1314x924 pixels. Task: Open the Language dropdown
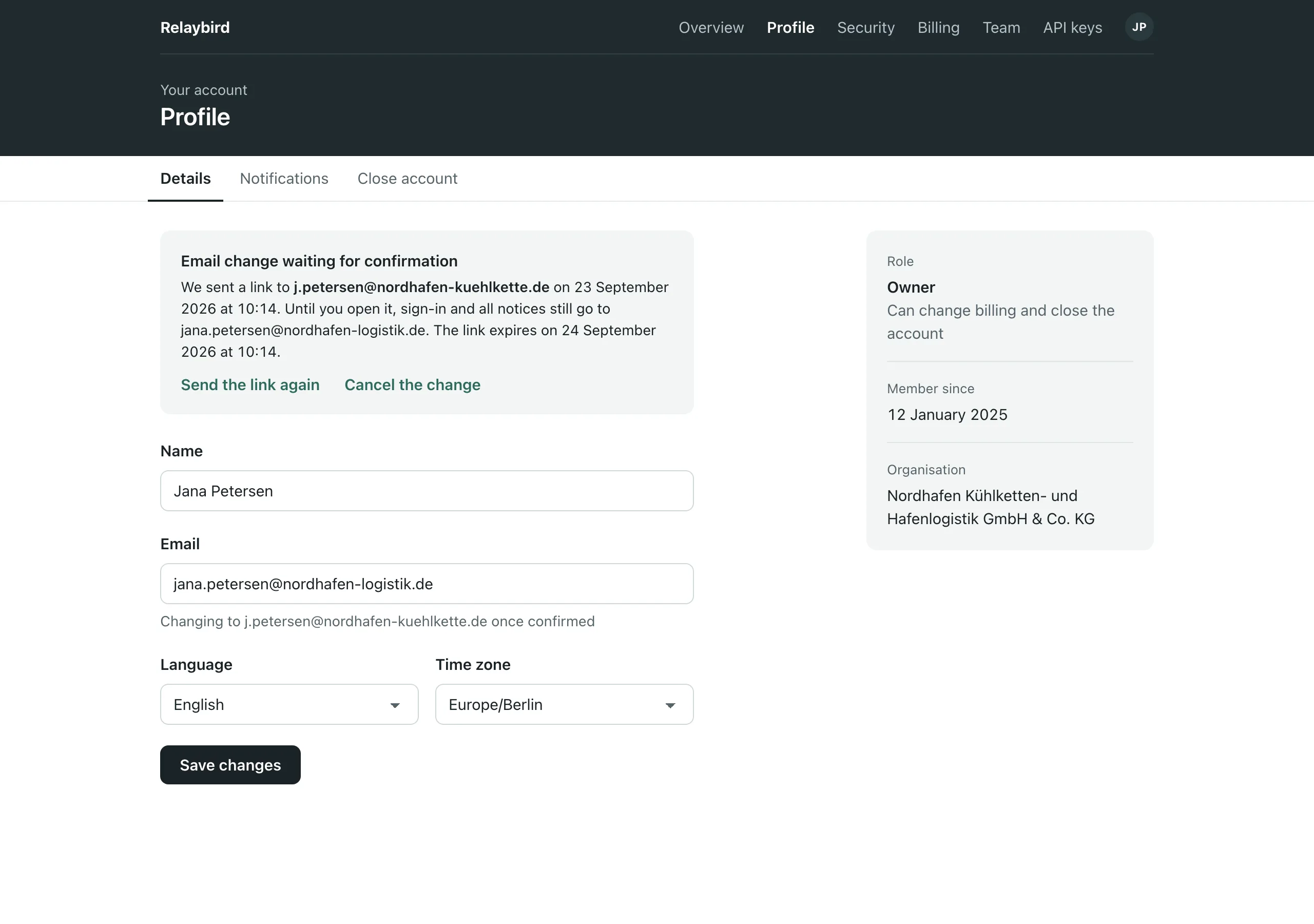click(x=289, y=704)
